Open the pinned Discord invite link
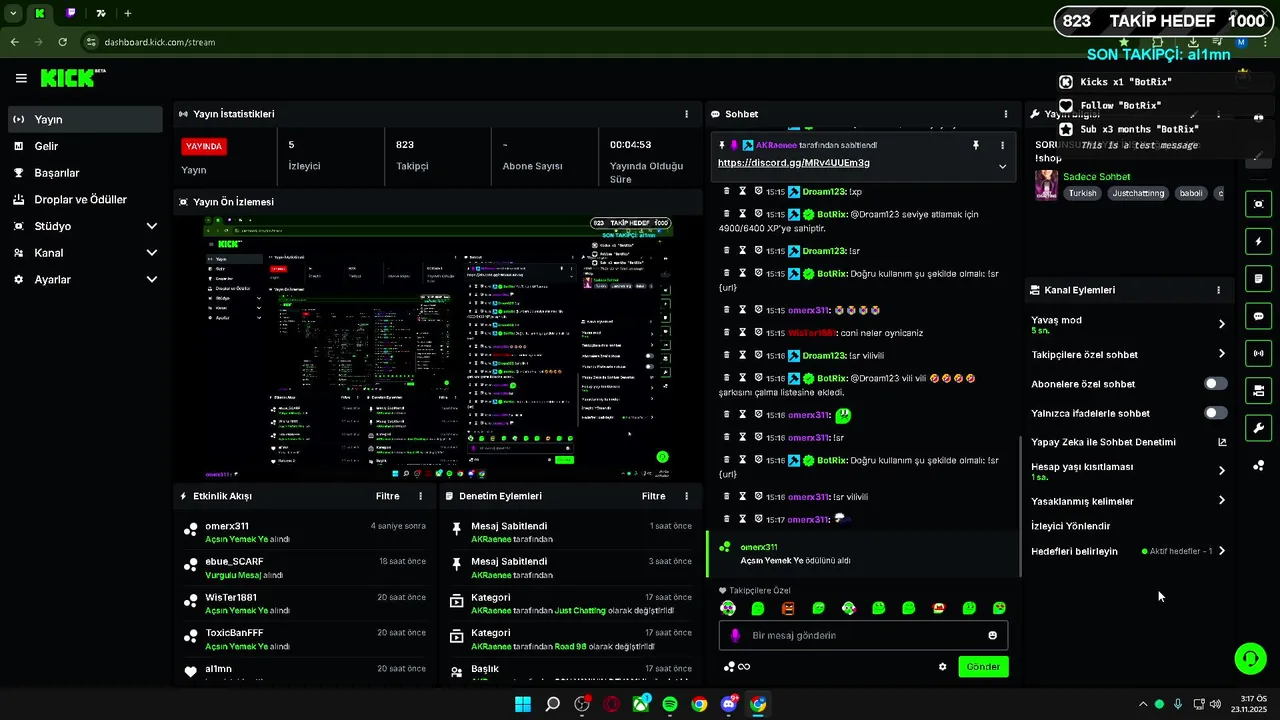 coord(793,163)
